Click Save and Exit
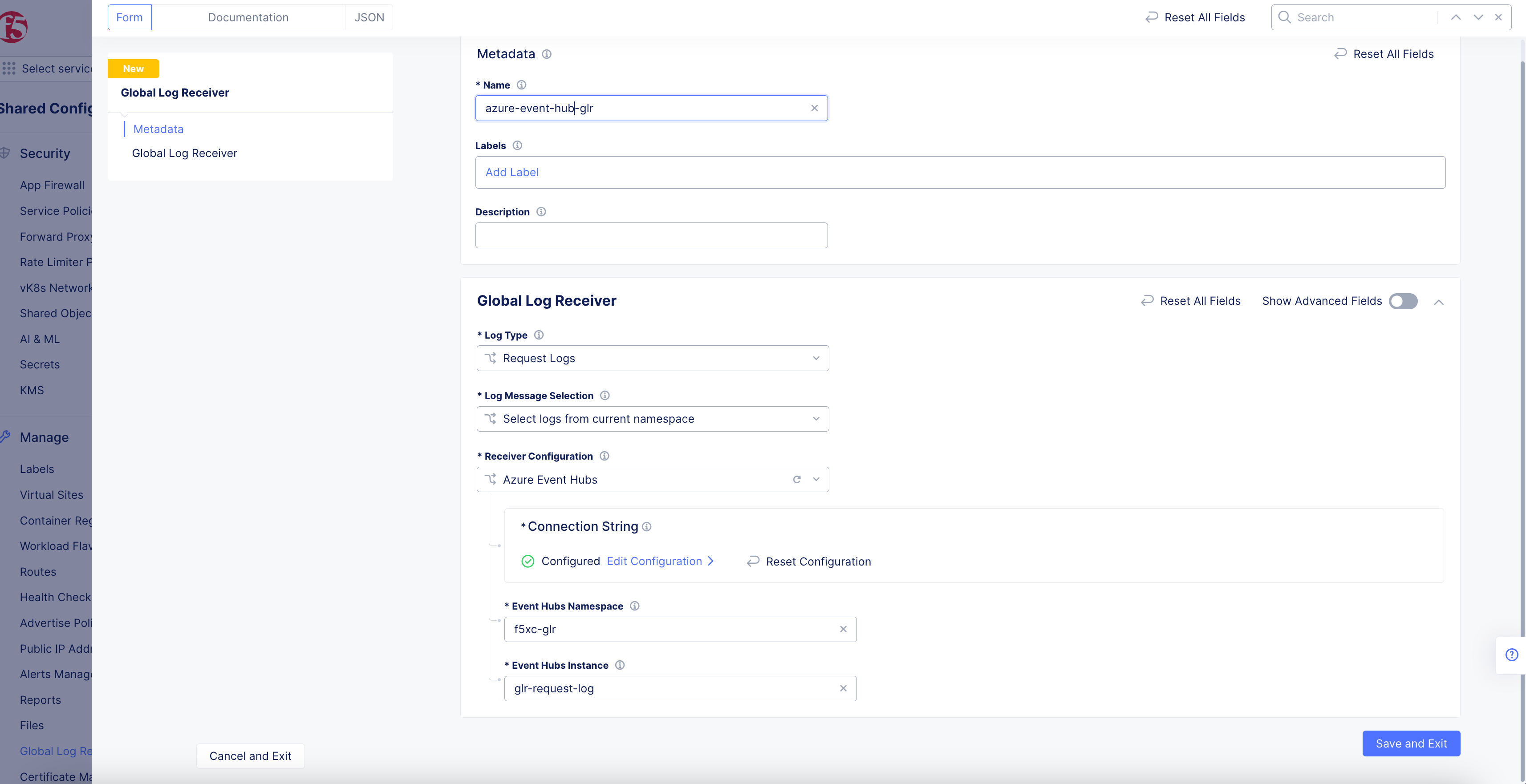 click(1411, 743)
